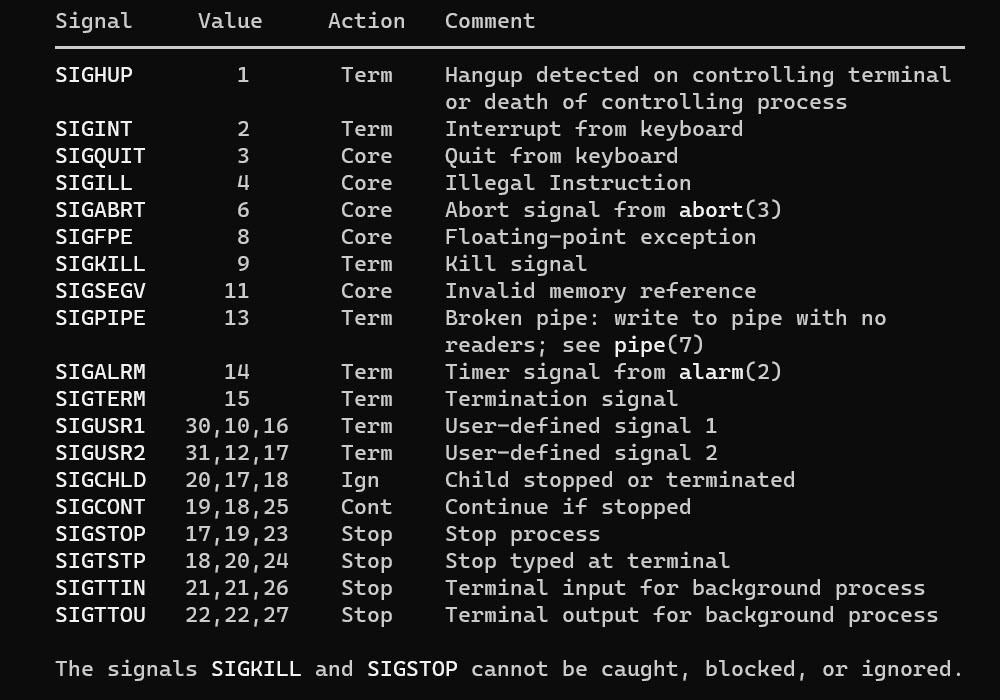Click the abort(3) man page reference
The image size is (1000, 700).
coord(730,210)
